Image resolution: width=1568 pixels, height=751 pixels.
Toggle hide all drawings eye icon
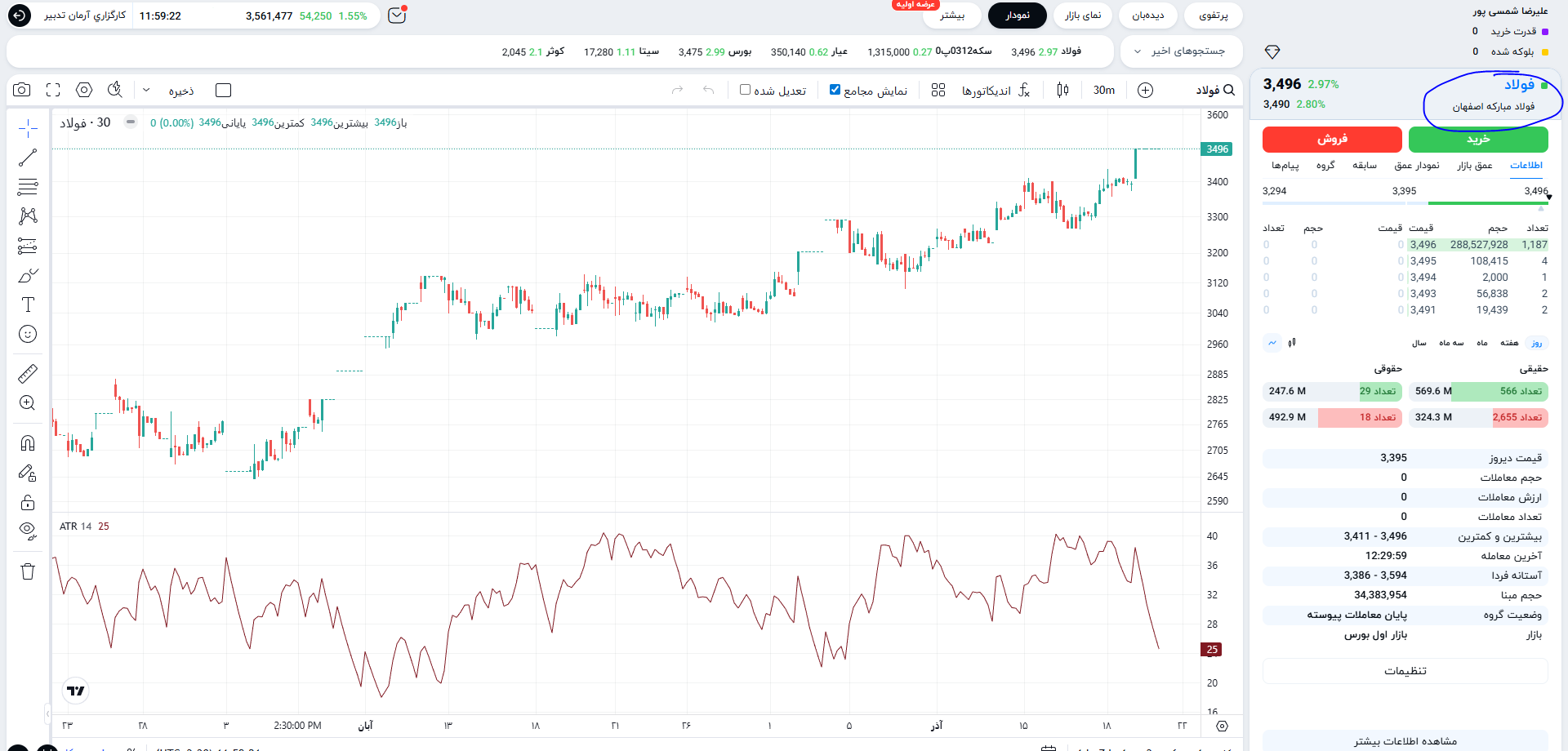coord(28,531)
